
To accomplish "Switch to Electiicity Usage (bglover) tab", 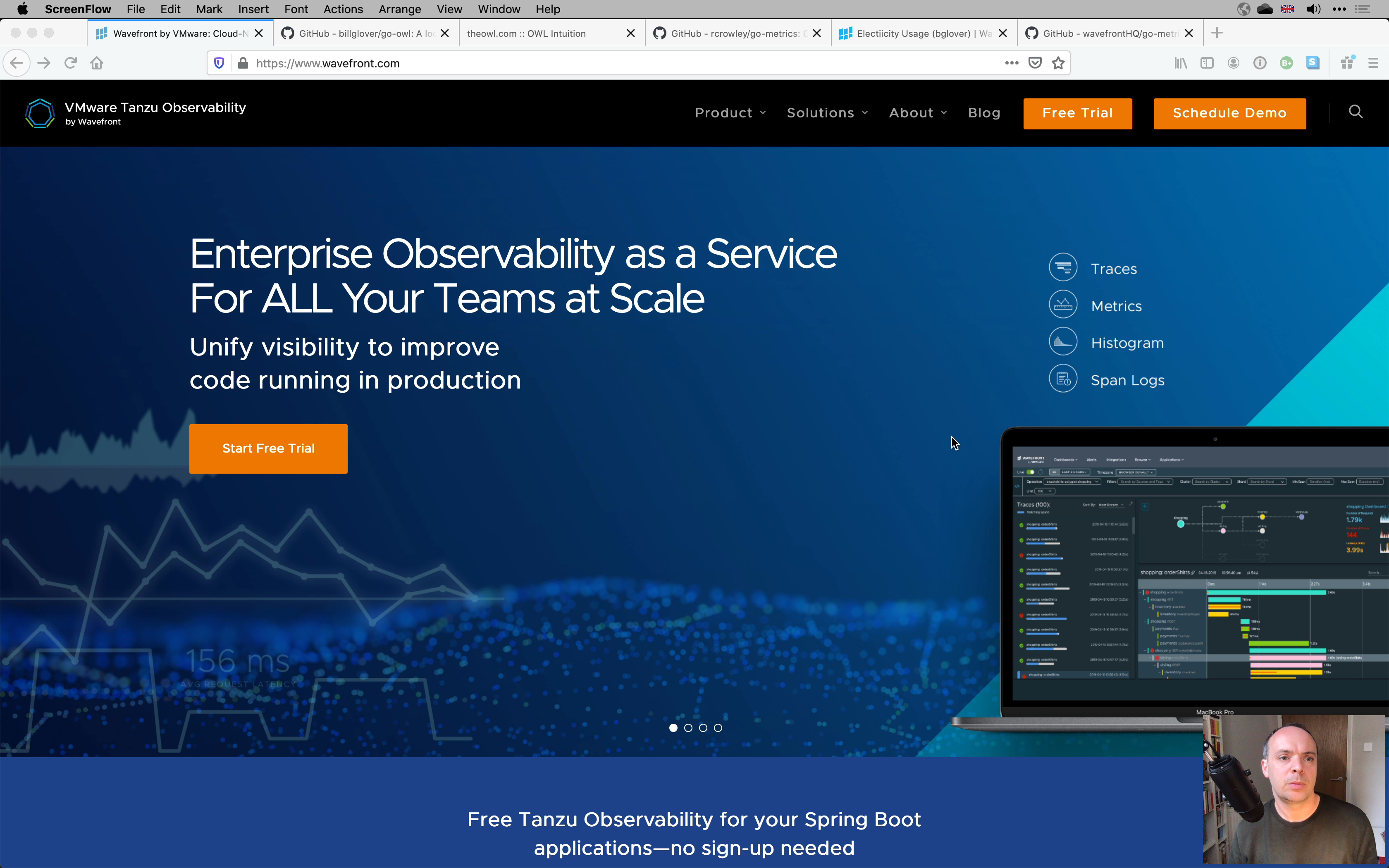I will pyautogui.click(x=924, y=33).
